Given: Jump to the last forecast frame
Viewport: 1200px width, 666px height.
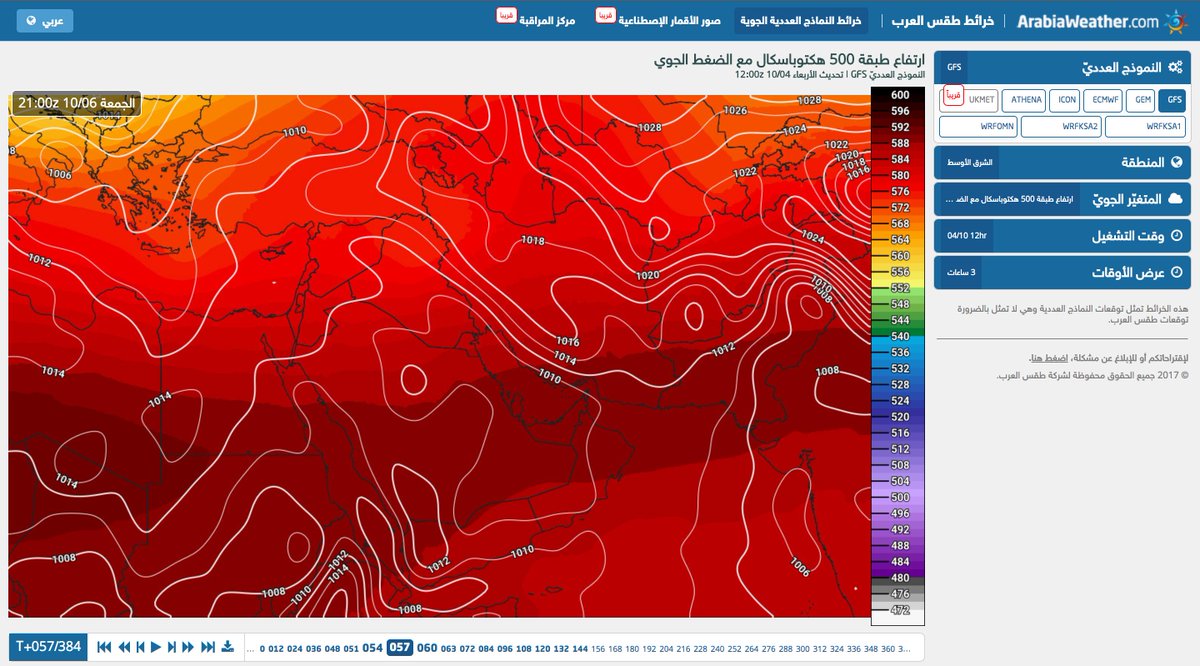Looking at the screenshot, I should tap(207, 647).
